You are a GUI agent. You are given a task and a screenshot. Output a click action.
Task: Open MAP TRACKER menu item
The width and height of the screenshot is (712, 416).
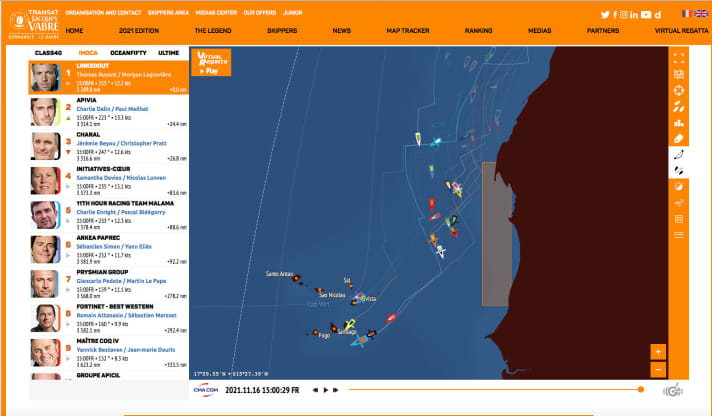tap(408, 30)
